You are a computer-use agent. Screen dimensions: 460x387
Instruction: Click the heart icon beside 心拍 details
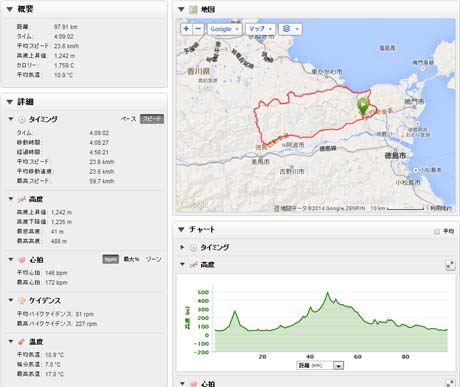pos(22,260)
